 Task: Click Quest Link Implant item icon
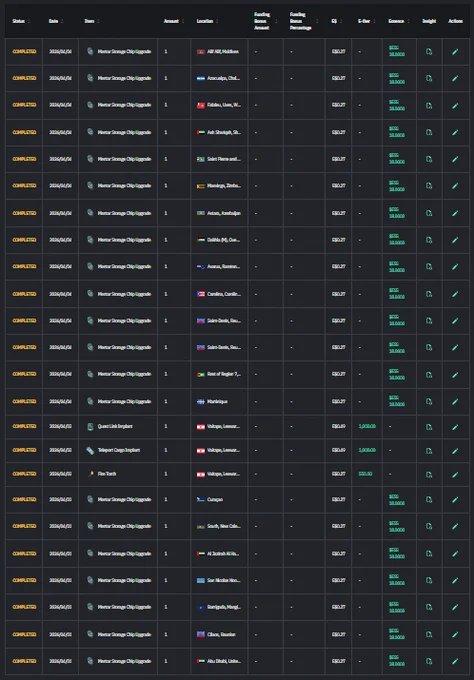point(90,427)
